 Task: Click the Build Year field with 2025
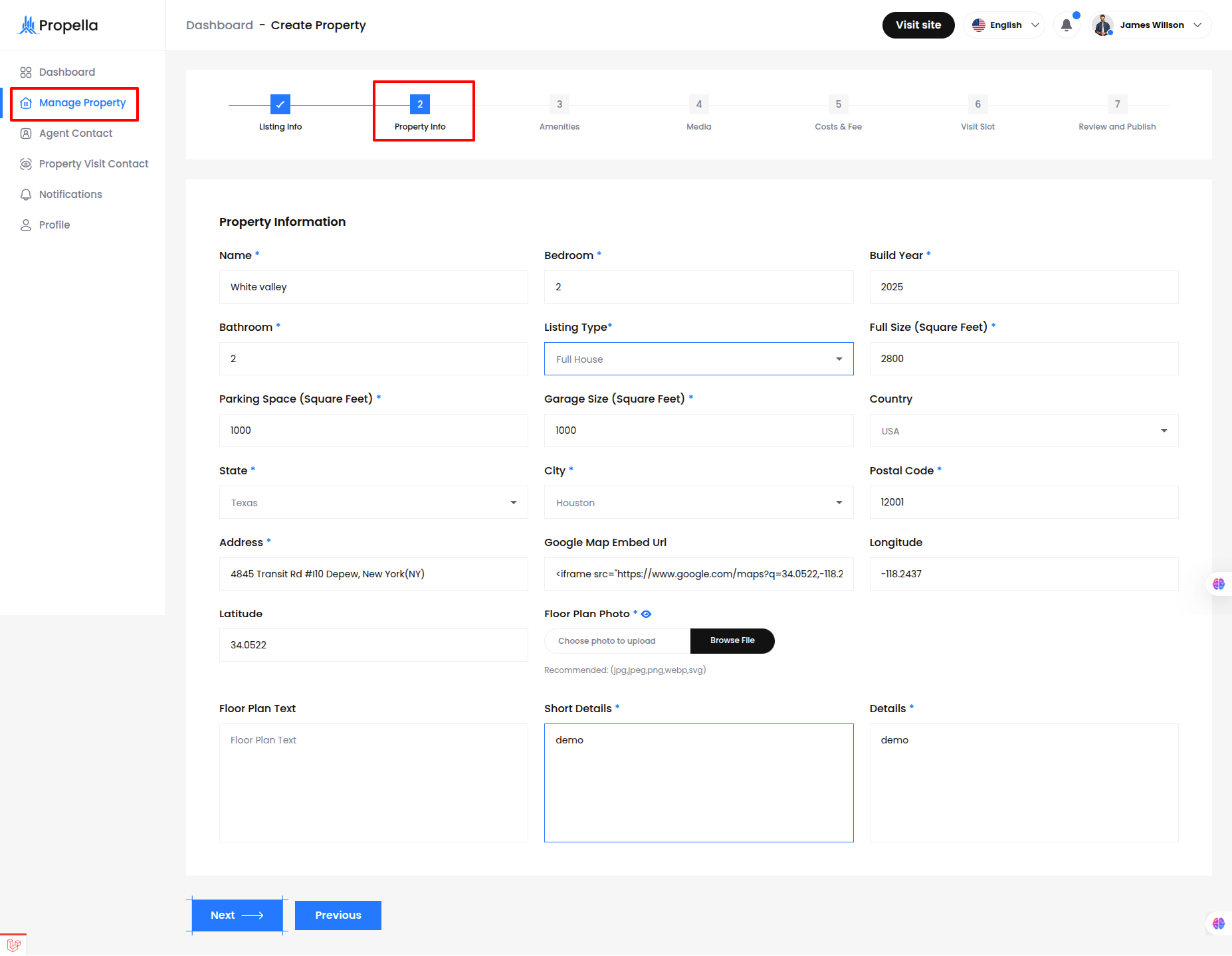pyautogui.click(x=1023, y=287)
